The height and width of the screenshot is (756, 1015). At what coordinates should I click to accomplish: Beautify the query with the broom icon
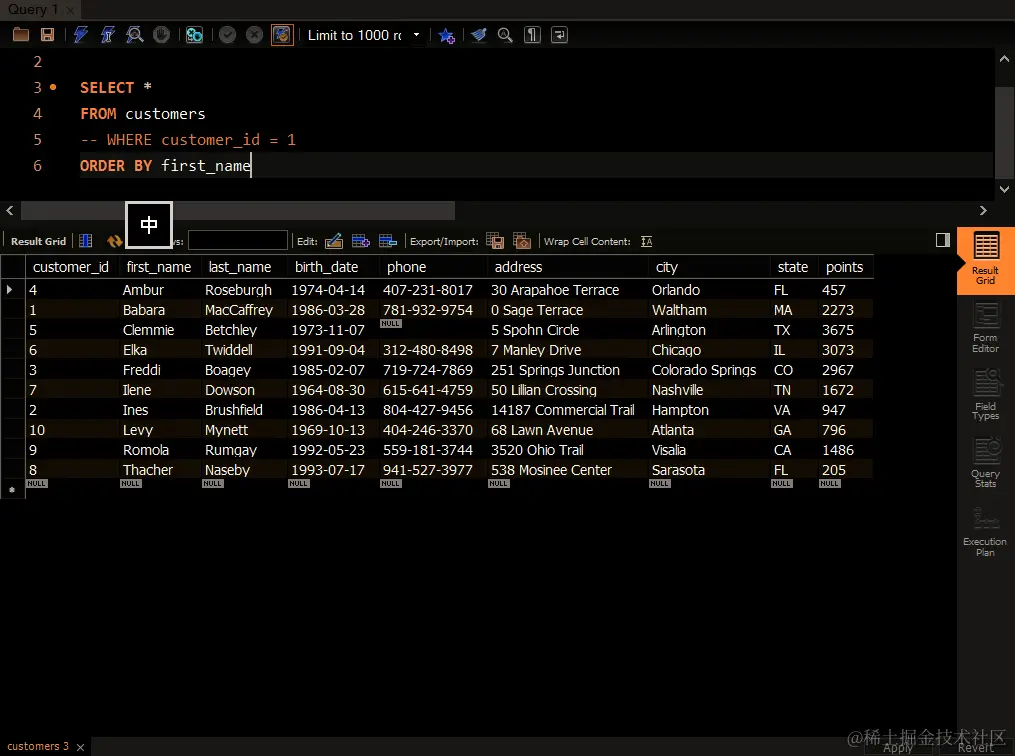pyautogui.click(x=478, y=35)
